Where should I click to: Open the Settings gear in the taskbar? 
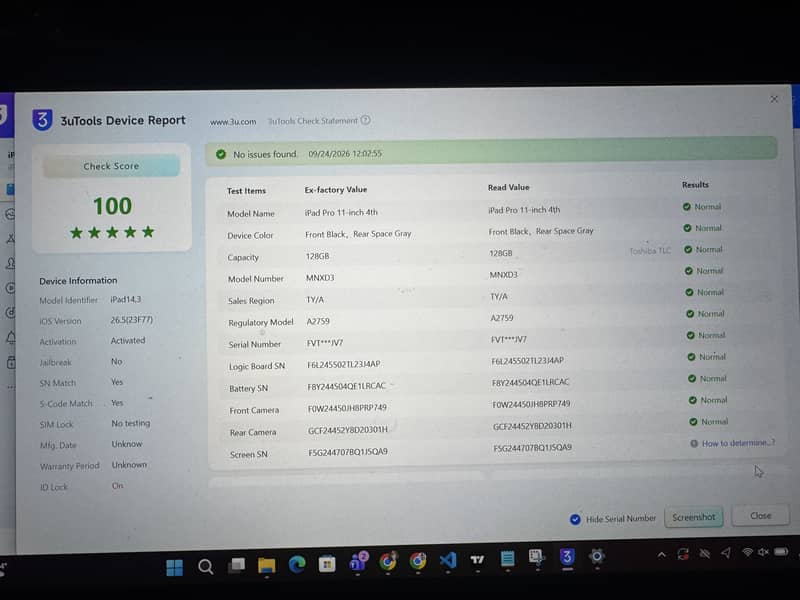pos(596,556)
